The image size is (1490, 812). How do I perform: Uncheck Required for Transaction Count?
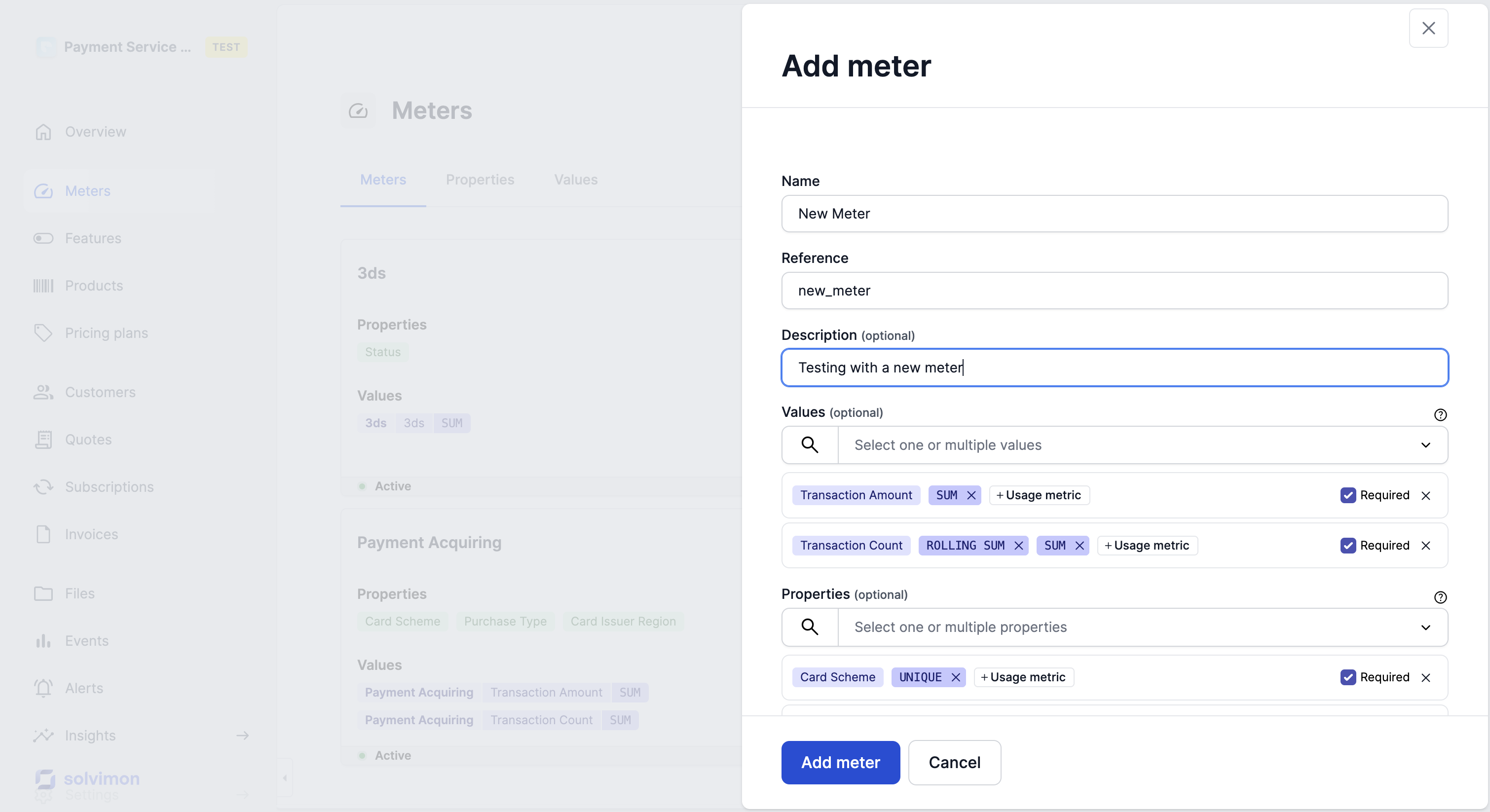[x=1348, y=546]
